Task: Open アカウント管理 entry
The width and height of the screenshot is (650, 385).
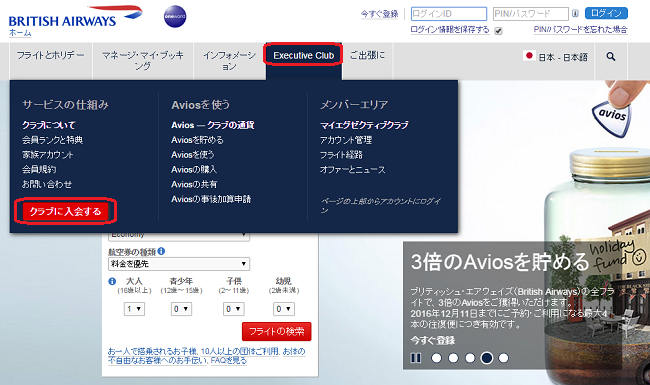Action: coord(346,140)
